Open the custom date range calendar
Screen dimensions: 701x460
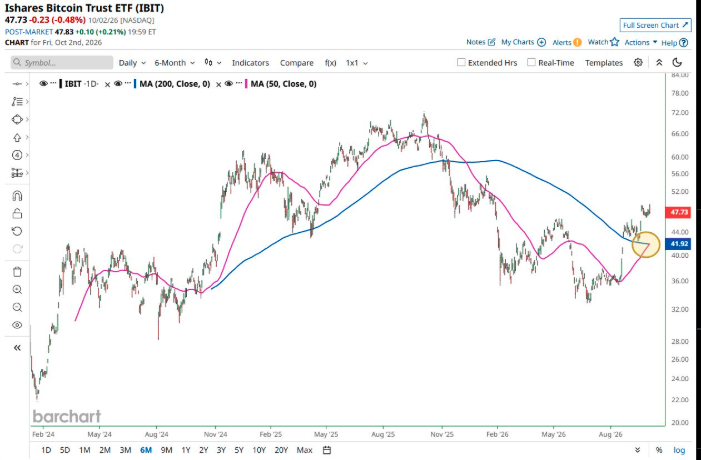click(327, 450)
